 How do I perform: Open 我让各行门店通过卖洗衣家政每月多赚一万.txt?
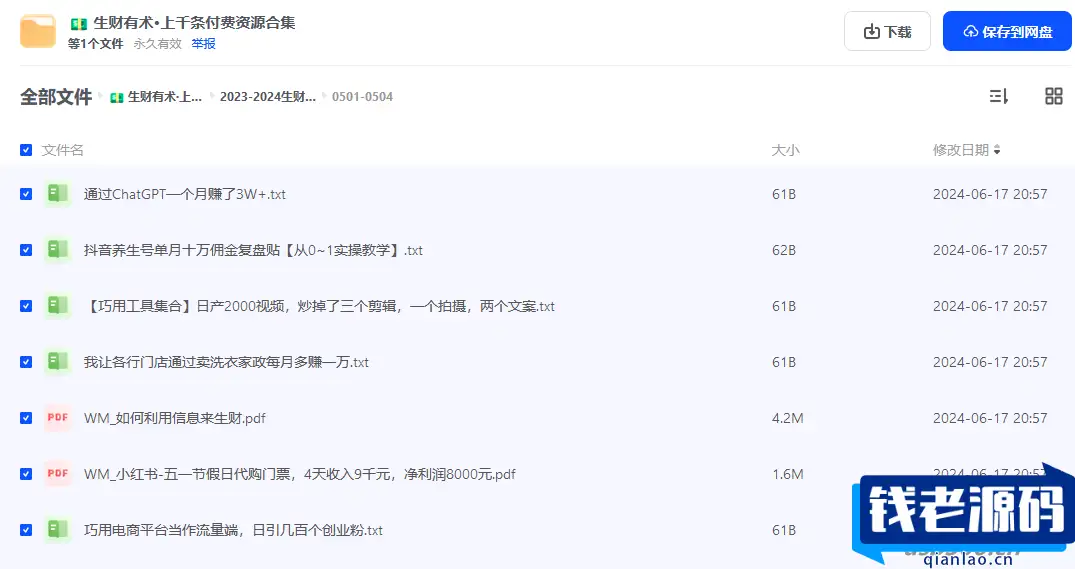[x=226, y=362]
